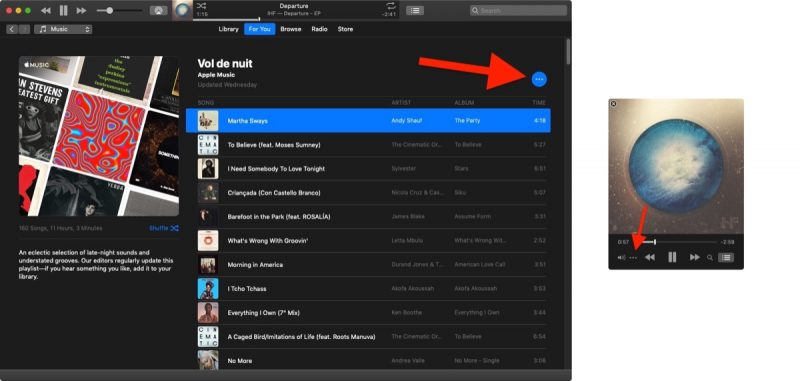800x381 pixels.
Task: Open the Browse tab
Action: pos(291,29)
